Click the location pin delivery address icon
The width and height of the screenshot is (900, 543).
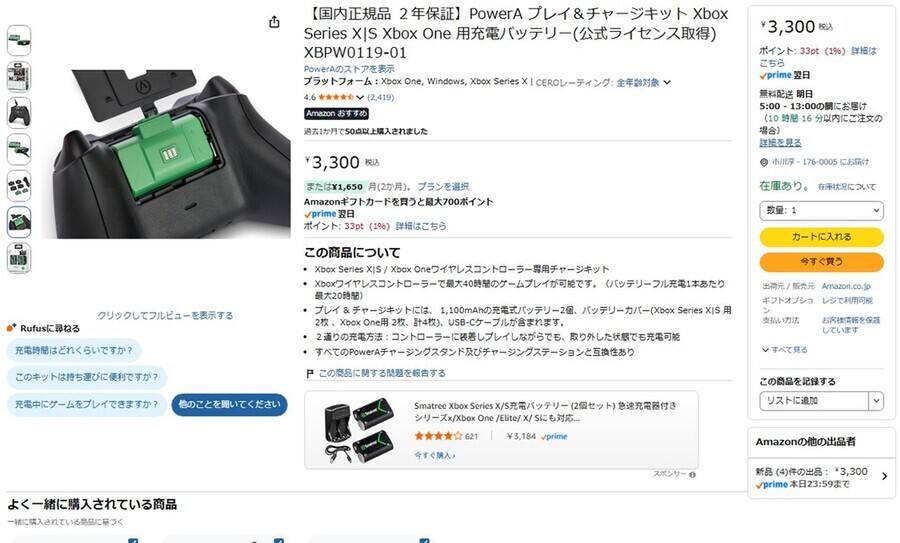[764, 162]
